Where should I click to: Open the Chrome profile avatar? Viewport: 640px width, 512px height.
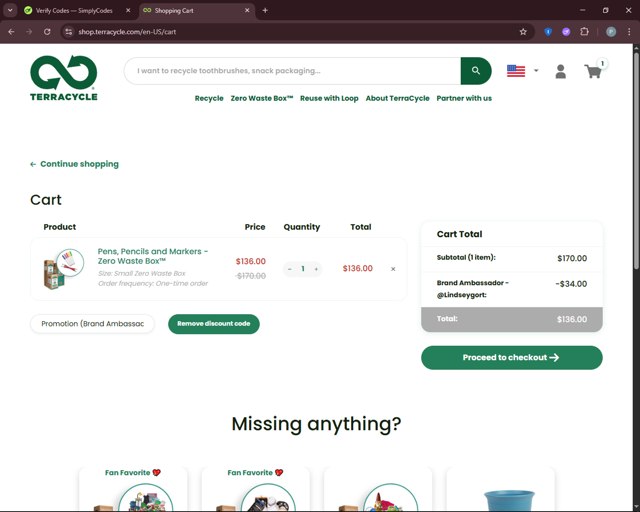coord(611,31)
